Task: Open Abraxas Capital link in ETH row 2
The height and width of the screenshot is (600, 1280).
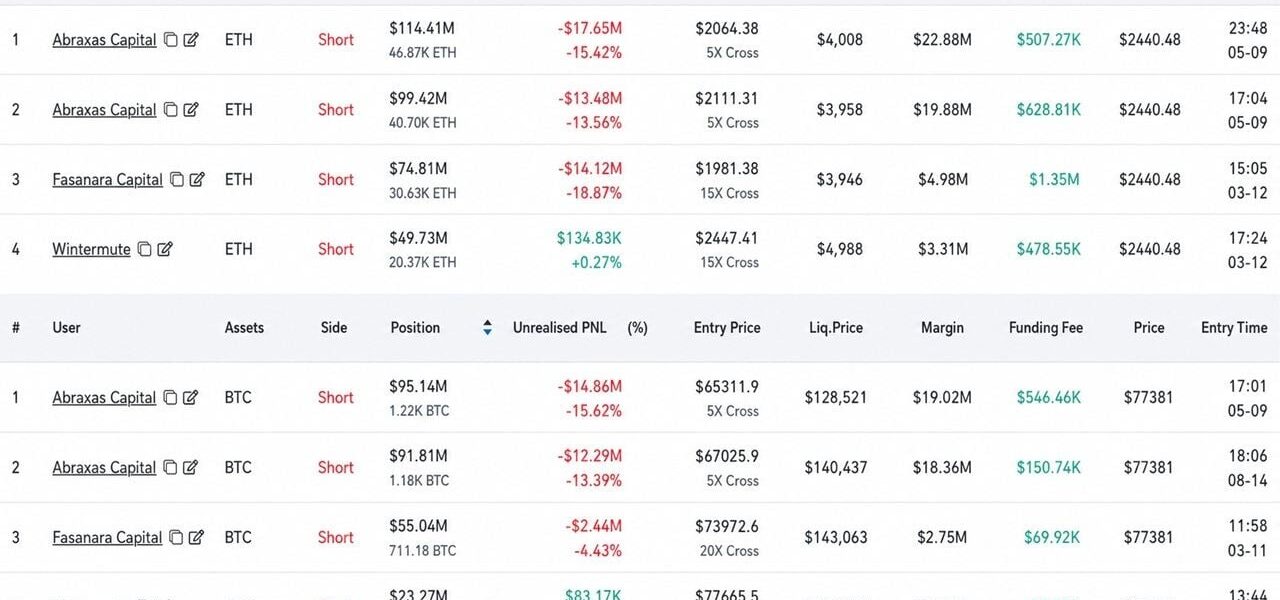Action: pos(104,110)
